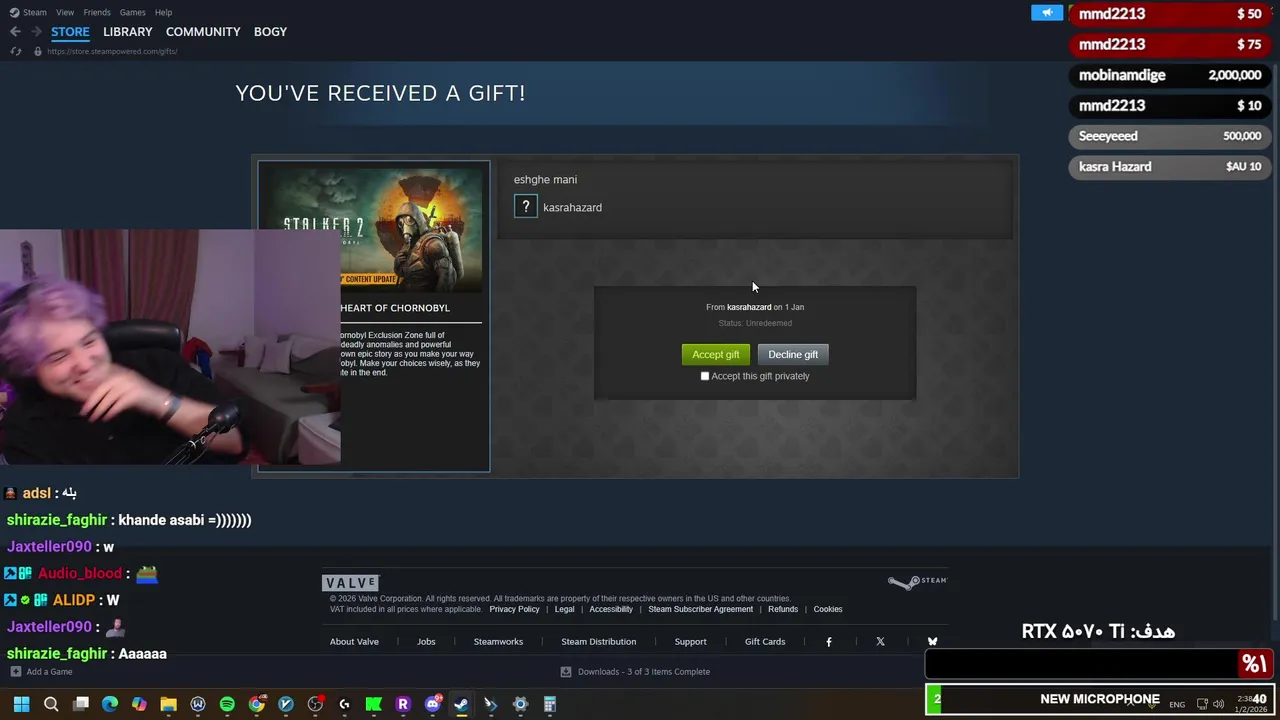Screen dimensions: 1280x720
Task: Click the Downloads tray icon
Action: (566, 672)
